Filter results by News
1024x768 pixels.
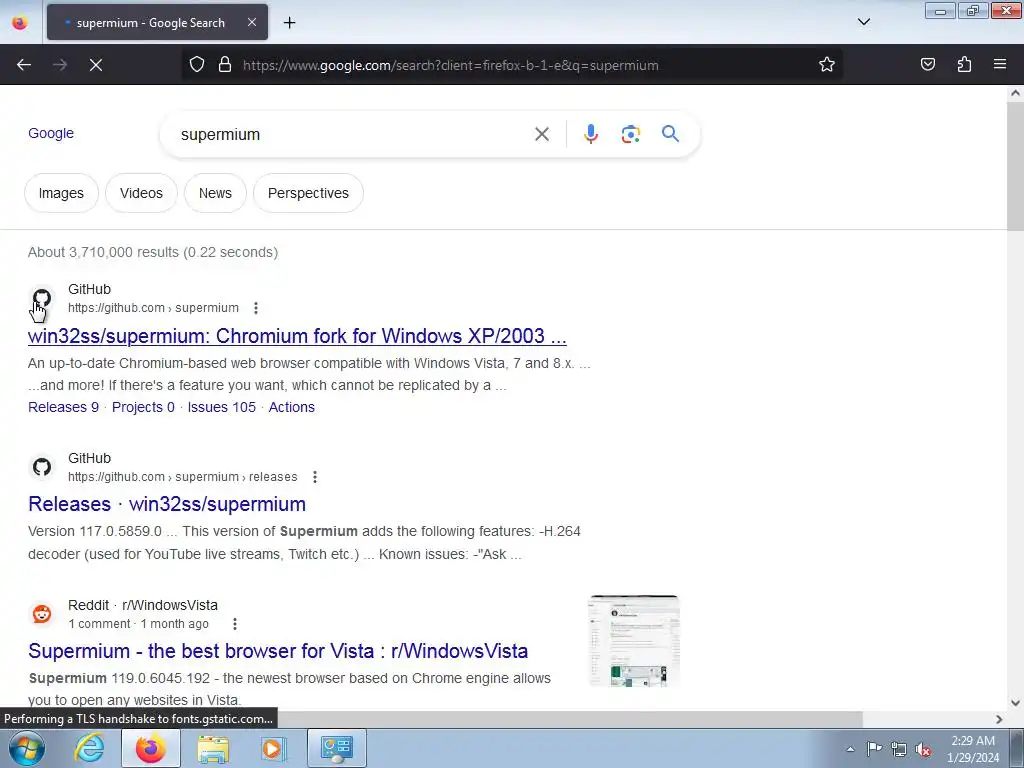click(x=215, y=193)
